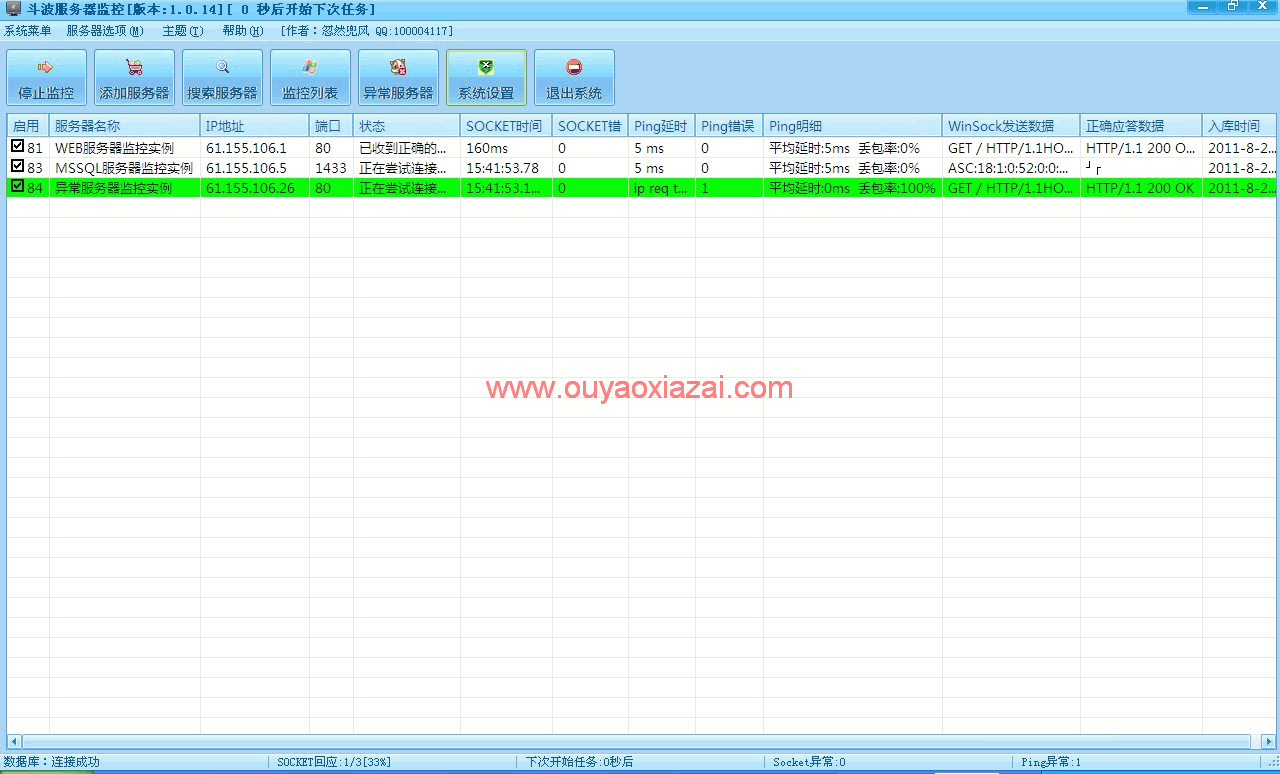Image resolution: width=1280 pixels, height=774 pixels.
Task: Select the MSSQL服务器监控实例 row name
Action: point(124,168)
